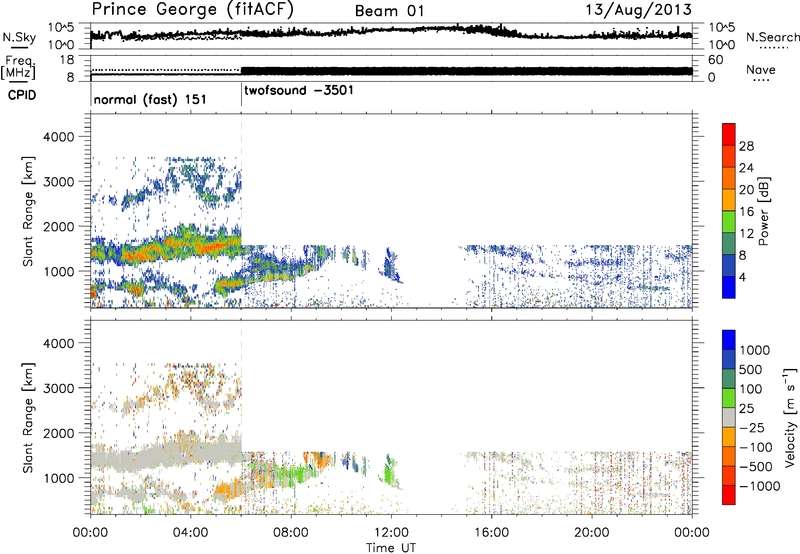Click the 'normal (fast) 151' CPID text
The height and width of the screenshot is (554, 800).
tap(150, 99)
